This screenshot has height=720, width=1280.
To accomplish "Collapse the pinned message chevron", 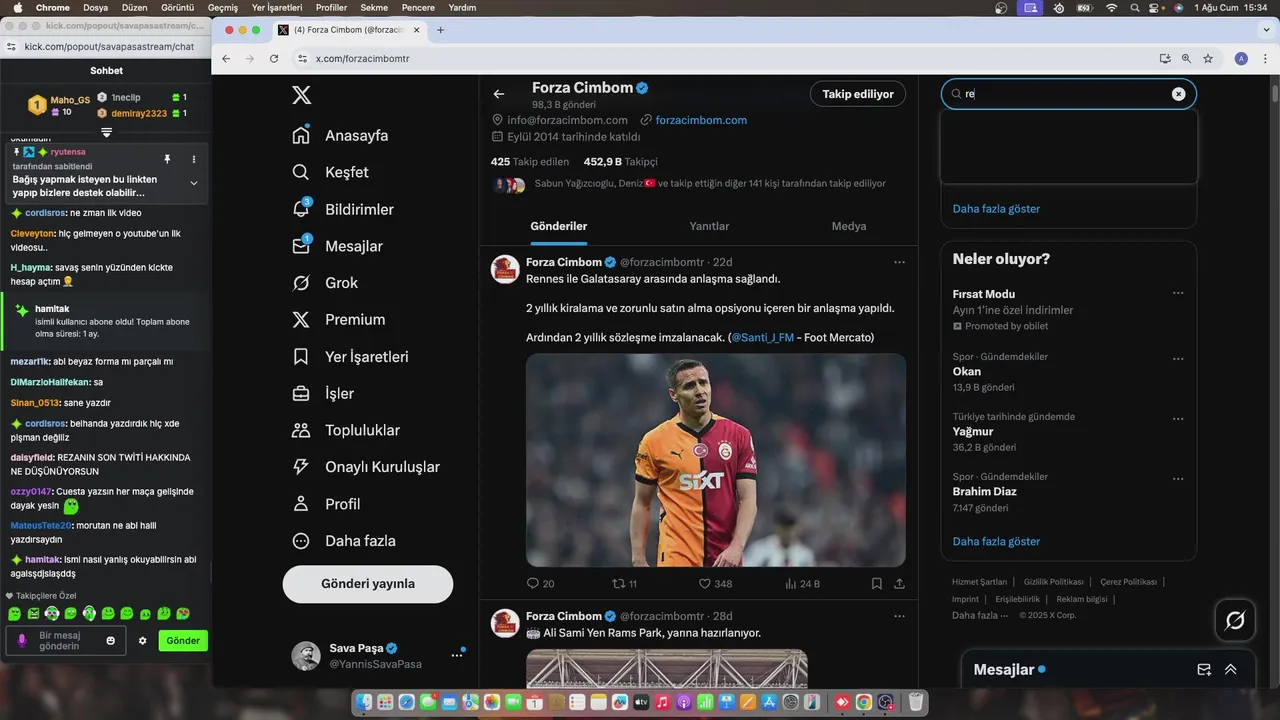I will tap(194, 183).
